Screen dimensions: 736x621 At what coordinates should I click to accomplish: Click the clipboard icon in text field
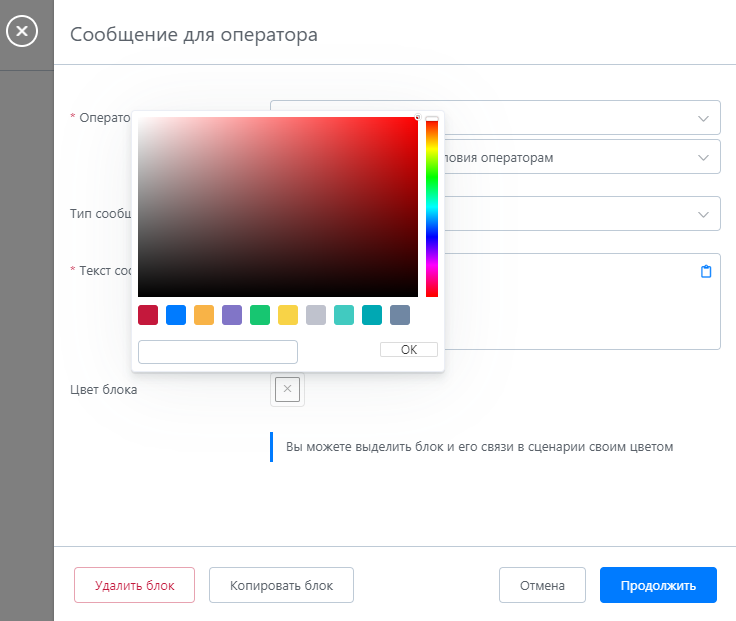(706, 271)
